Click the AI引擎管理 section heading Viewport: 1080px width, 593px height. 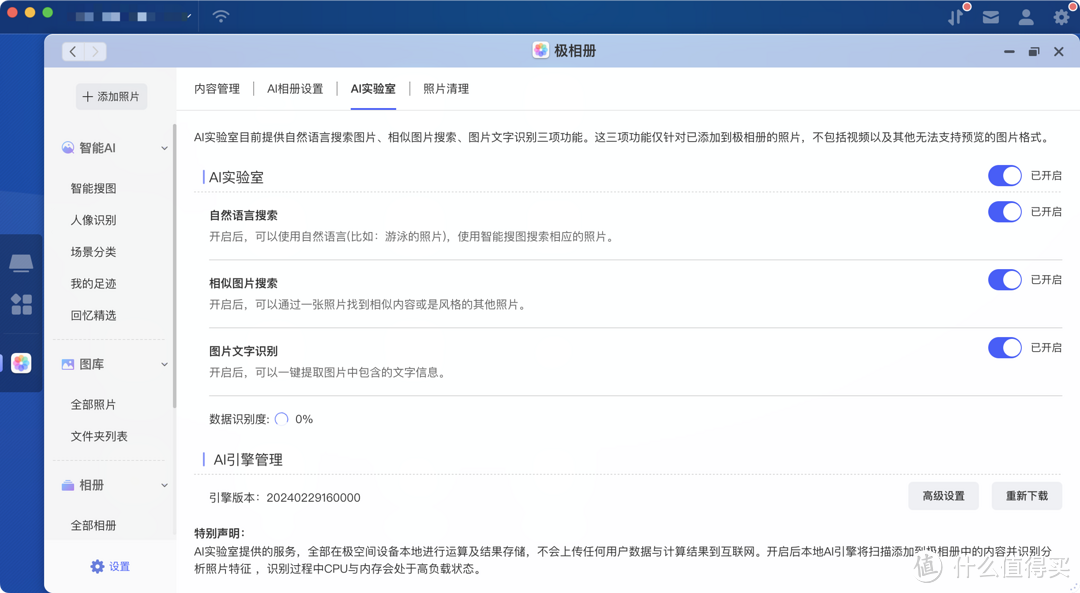point(248,459)
